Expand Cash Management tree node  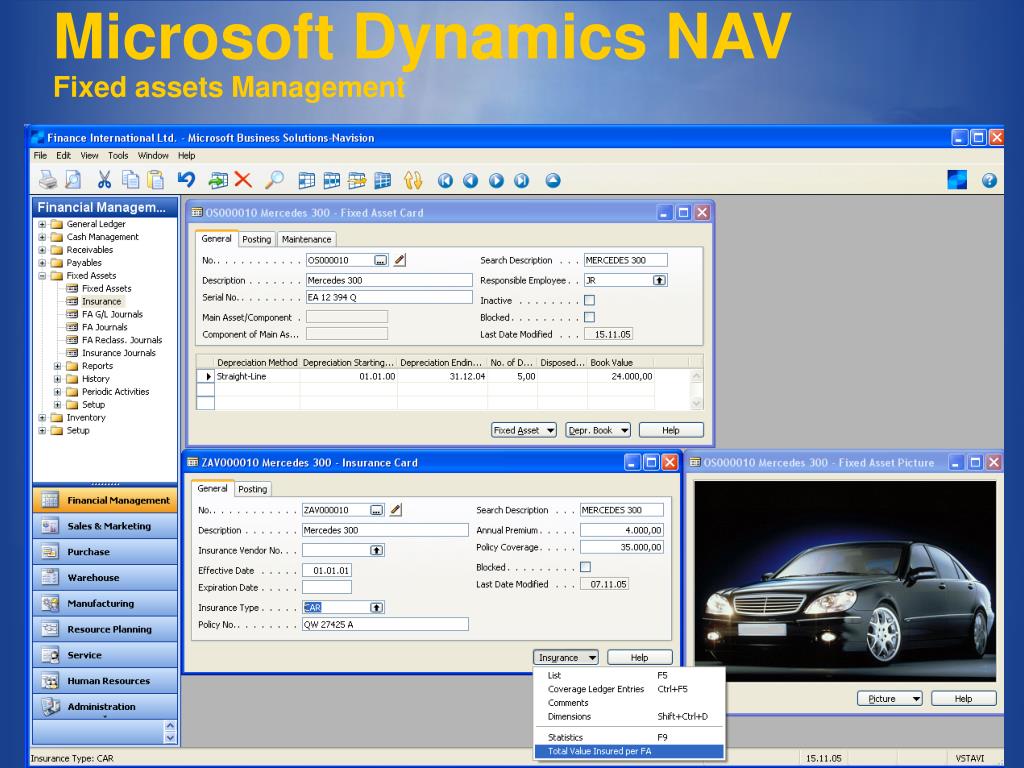tap(42, 237)
